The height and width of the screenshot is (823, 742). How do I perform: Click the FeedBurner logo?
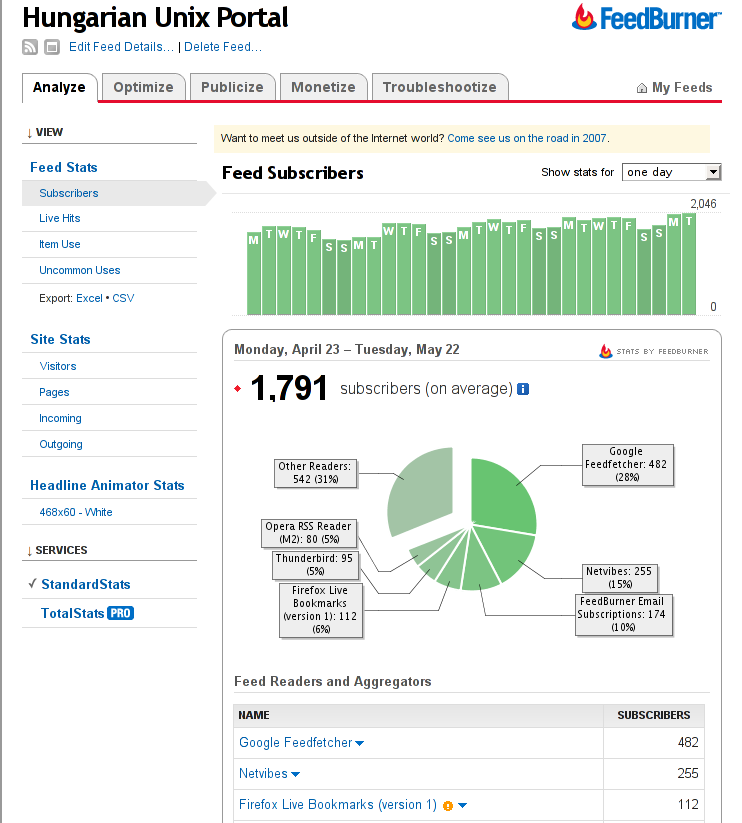coord(646,18)
